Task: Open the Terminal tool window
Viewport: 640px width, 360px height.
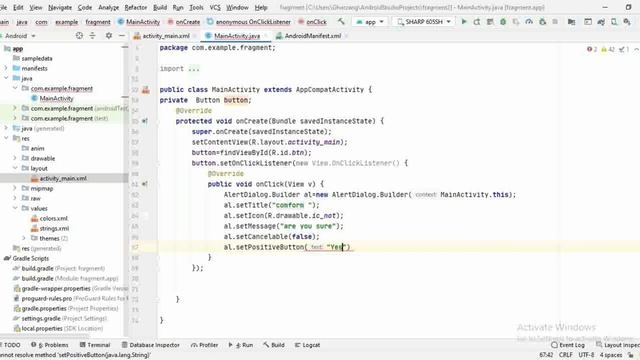Action: [95, 345]
